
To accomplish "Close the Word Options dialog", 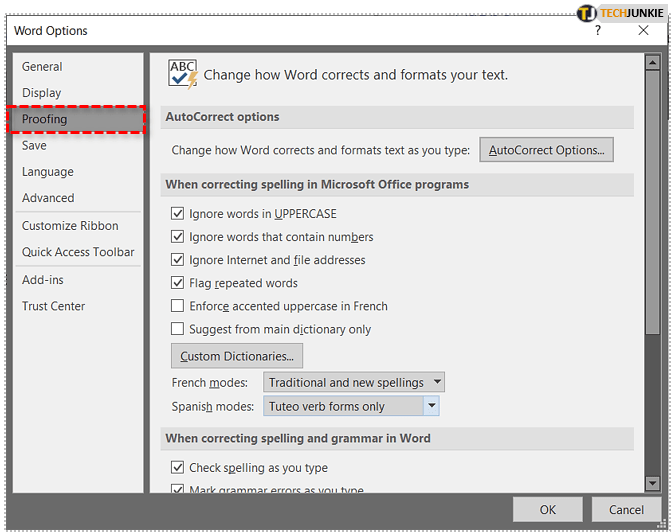I will 644,30.
